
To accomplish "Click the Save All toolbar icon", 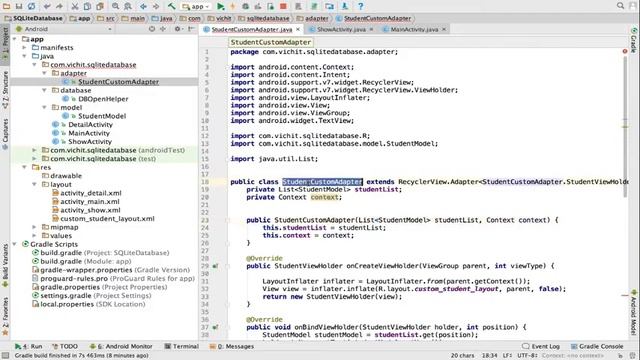I will point(19,6).
